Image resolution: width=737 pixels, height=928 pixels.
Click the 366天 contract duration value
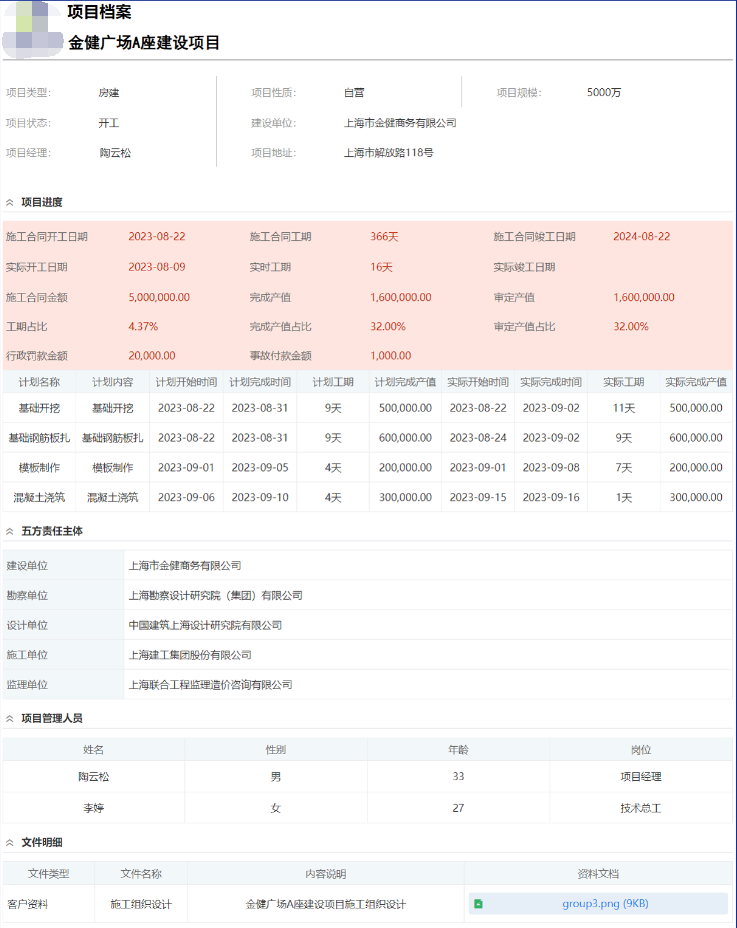pos(384,237)
